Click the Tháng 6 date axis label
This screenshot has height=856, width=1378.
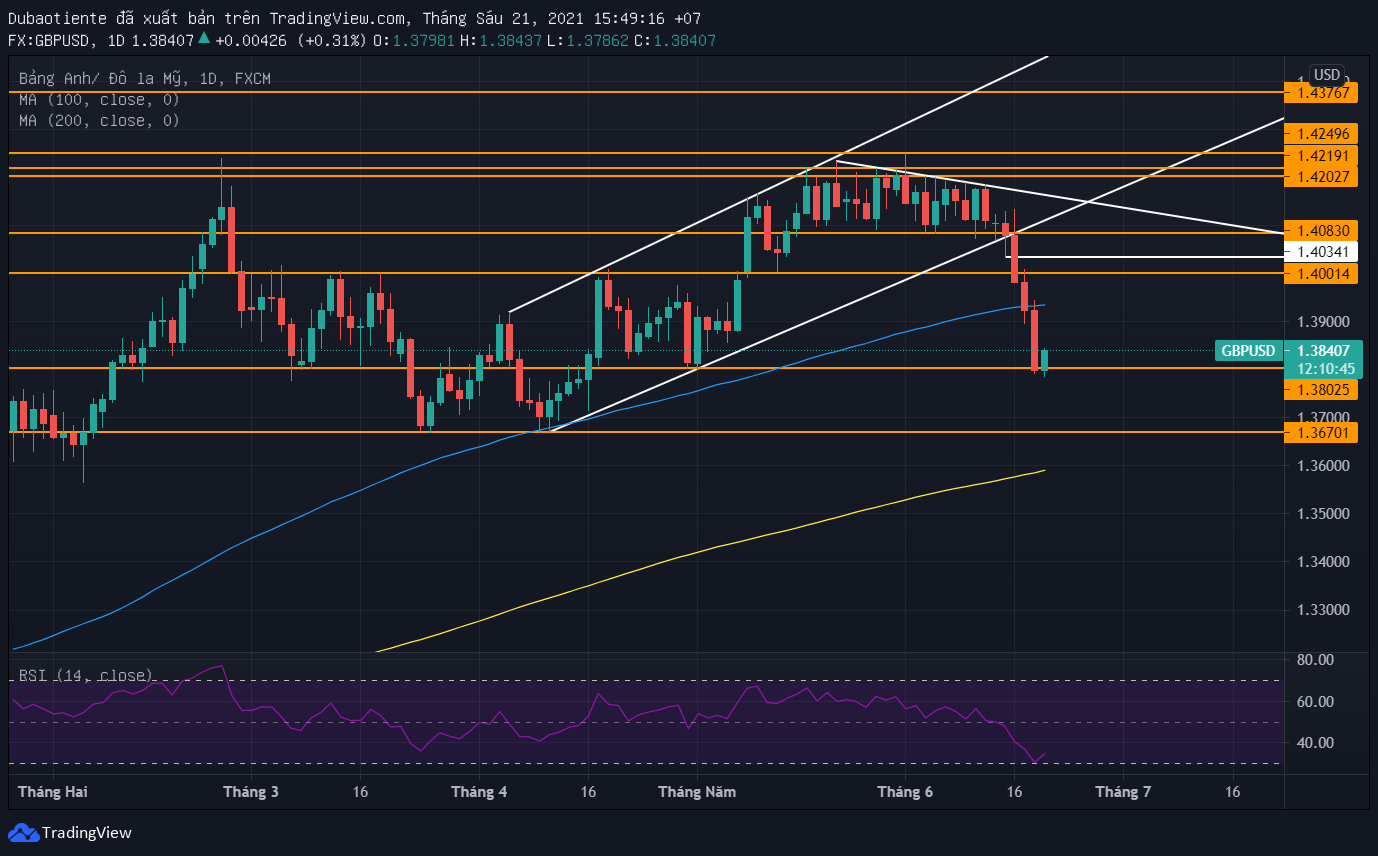pyautogui.click(x=905, y=792)
